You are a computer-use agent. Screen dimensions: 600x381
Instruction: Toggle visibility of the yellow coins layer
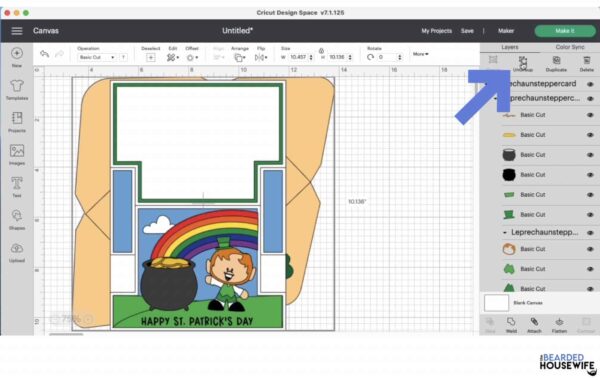coord(590,135)
